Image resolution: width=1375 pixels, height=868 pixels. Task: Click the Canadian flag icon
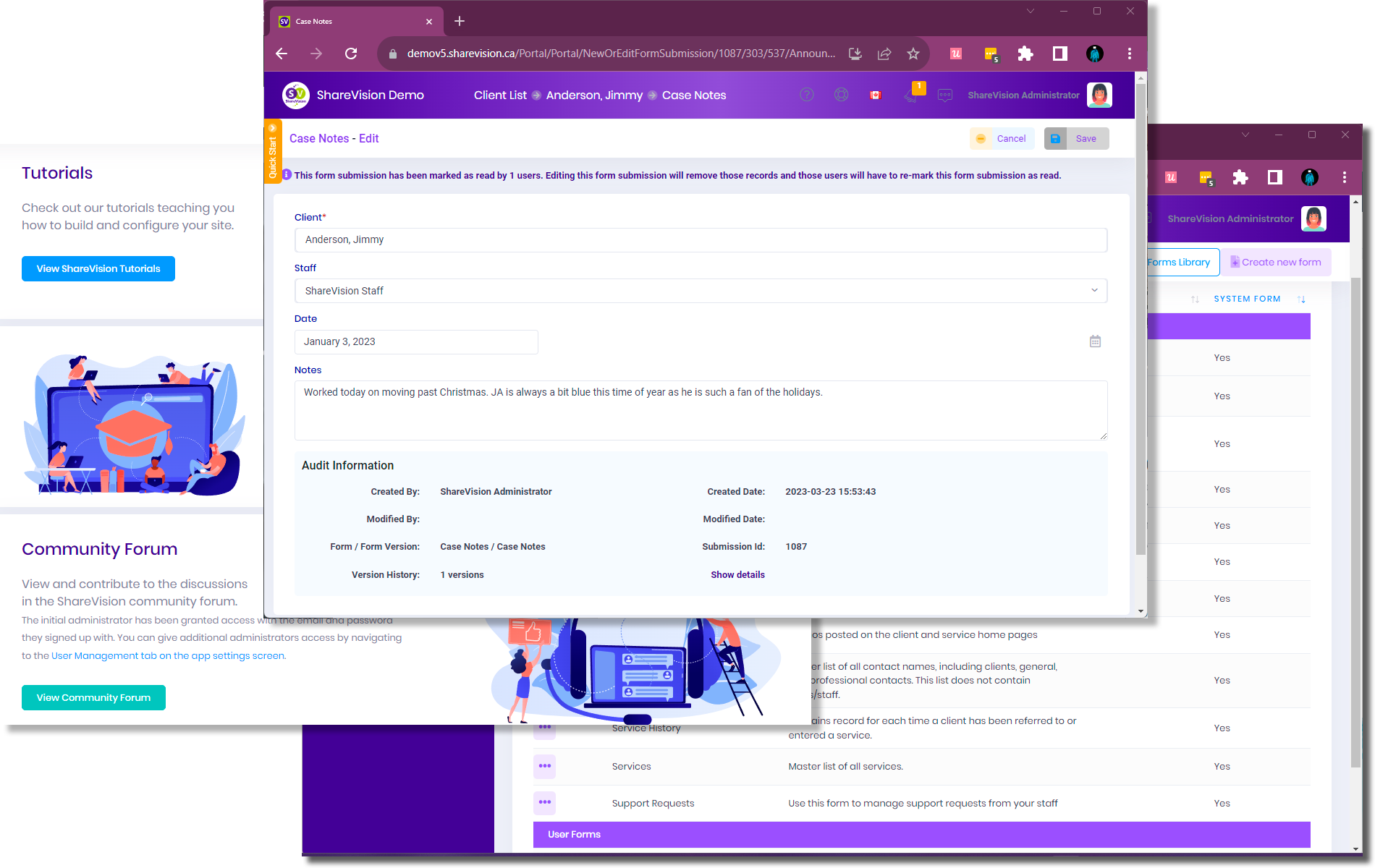[875, 95]
